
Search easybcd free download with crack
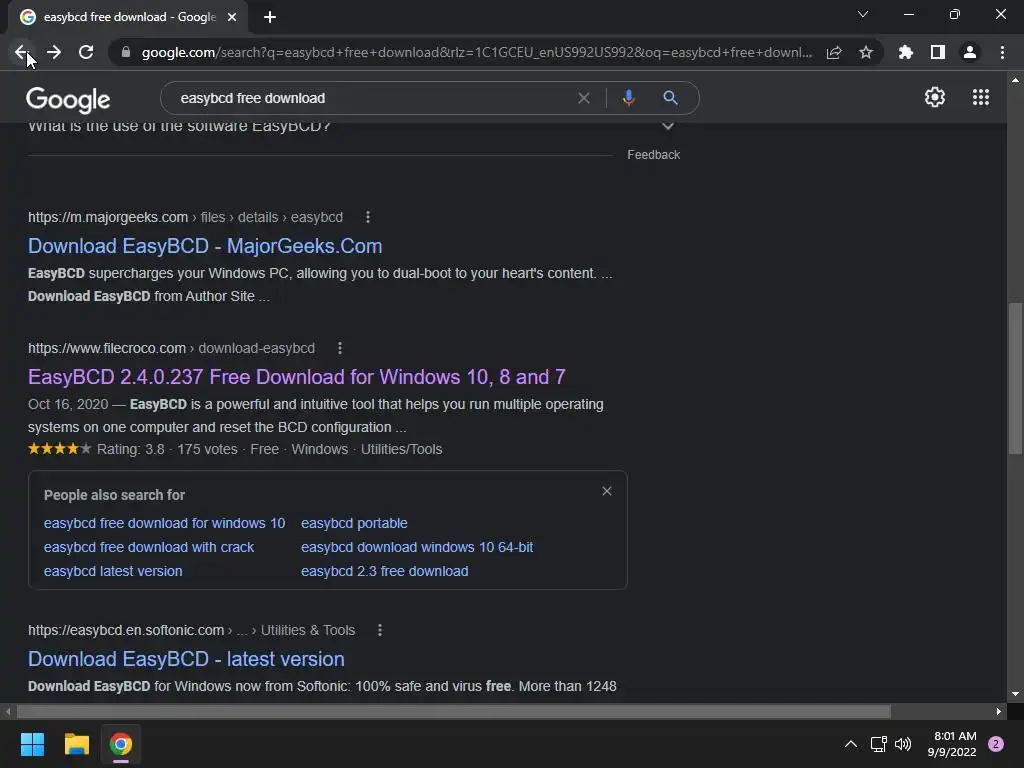click(x=149, y=547)
